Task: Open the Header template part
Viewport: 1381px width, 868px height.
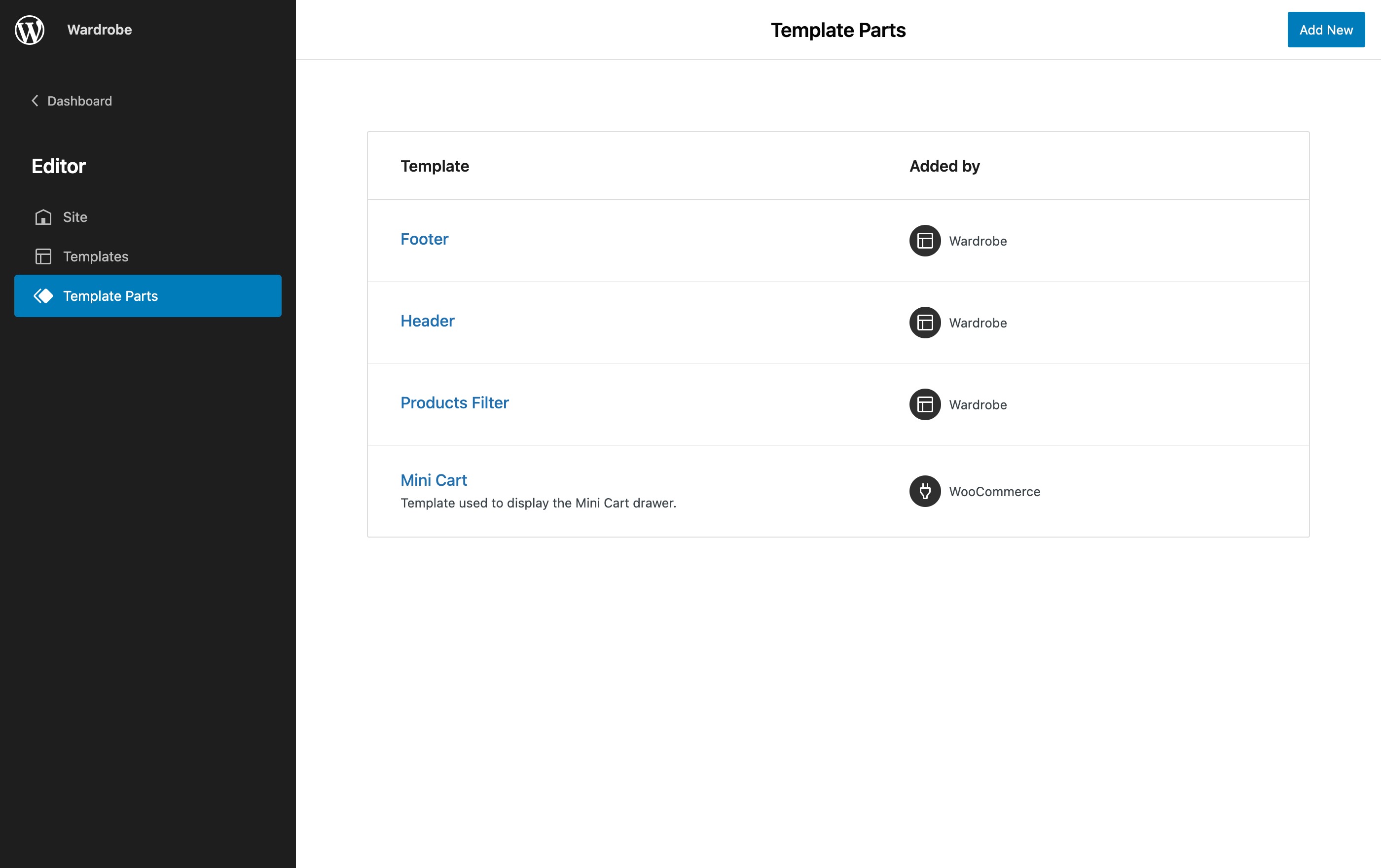Action: click(x=427, y=321)
